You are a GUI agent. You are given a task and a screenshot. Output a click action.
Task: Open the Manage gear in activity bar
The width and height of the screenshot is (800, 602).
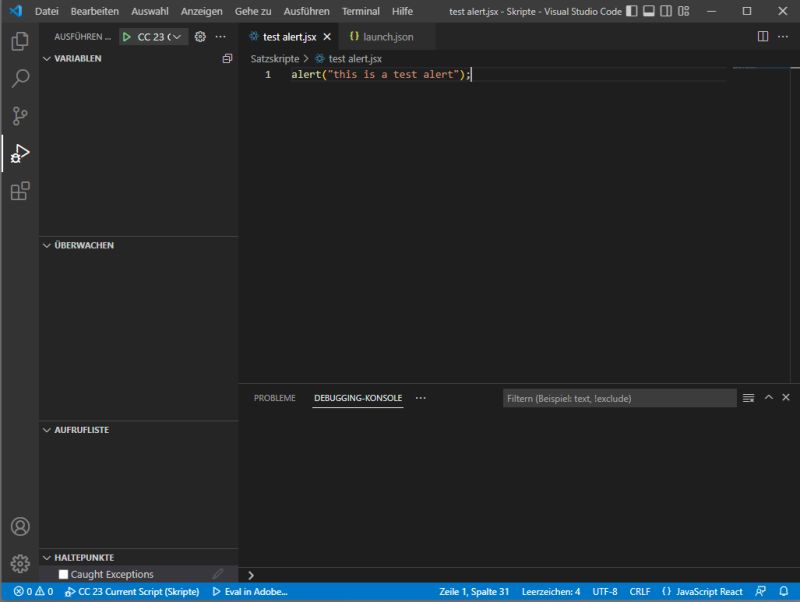[20, 564]
